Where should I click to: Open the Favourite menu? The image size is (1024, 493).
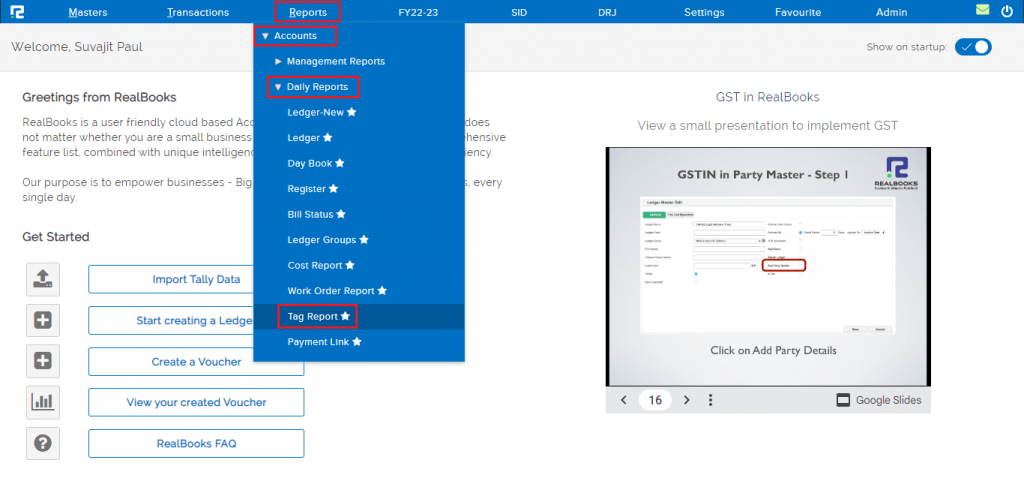pos(798,12)
